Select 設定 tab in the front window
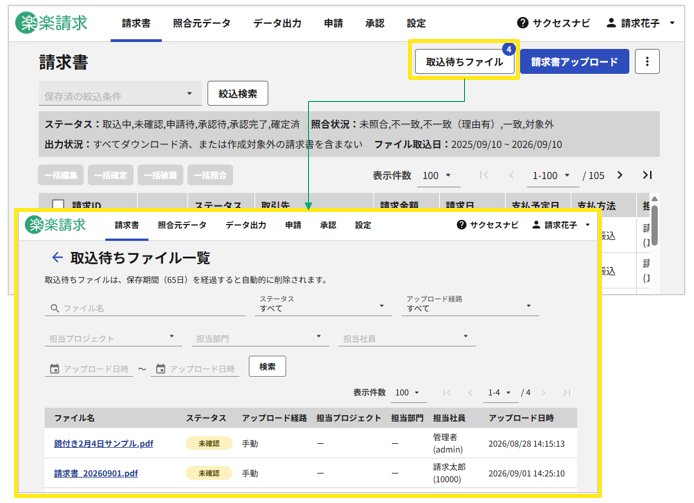This screenshot has height=503, width=694. click(x=363, y=225)
